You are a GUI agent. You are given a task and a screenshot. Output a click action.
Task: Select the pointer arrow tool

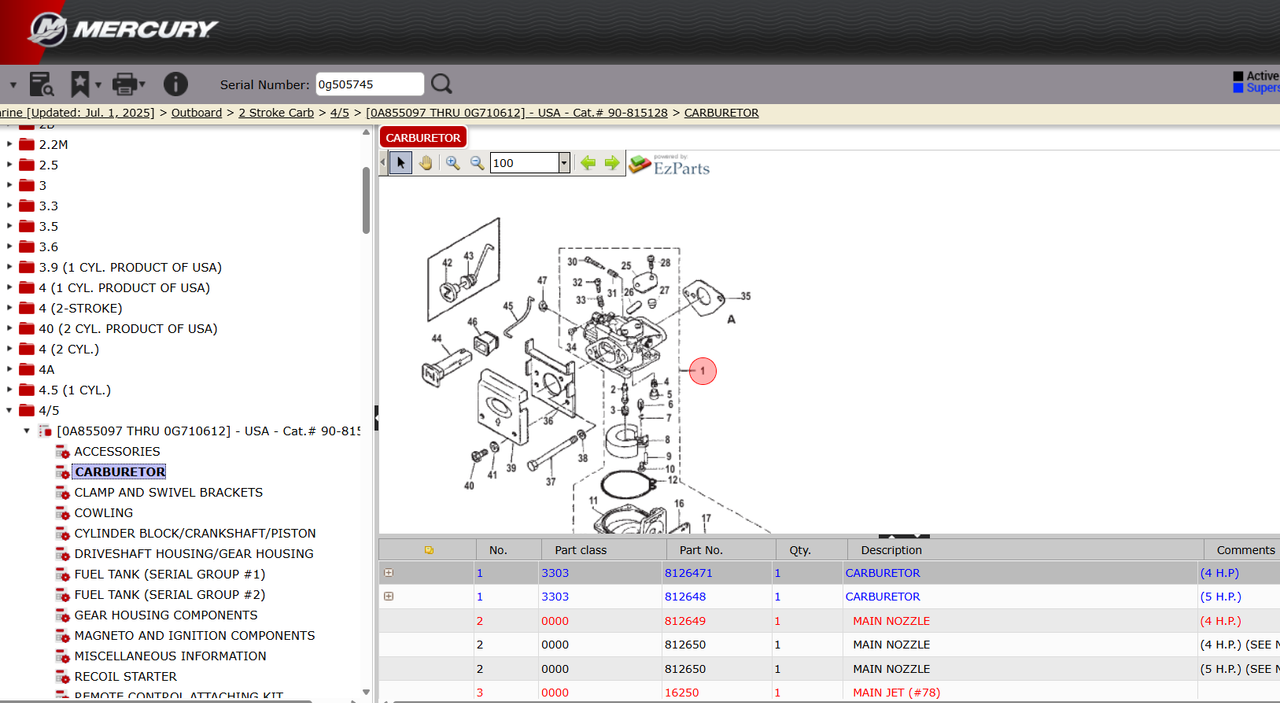(x=400, y=163)
